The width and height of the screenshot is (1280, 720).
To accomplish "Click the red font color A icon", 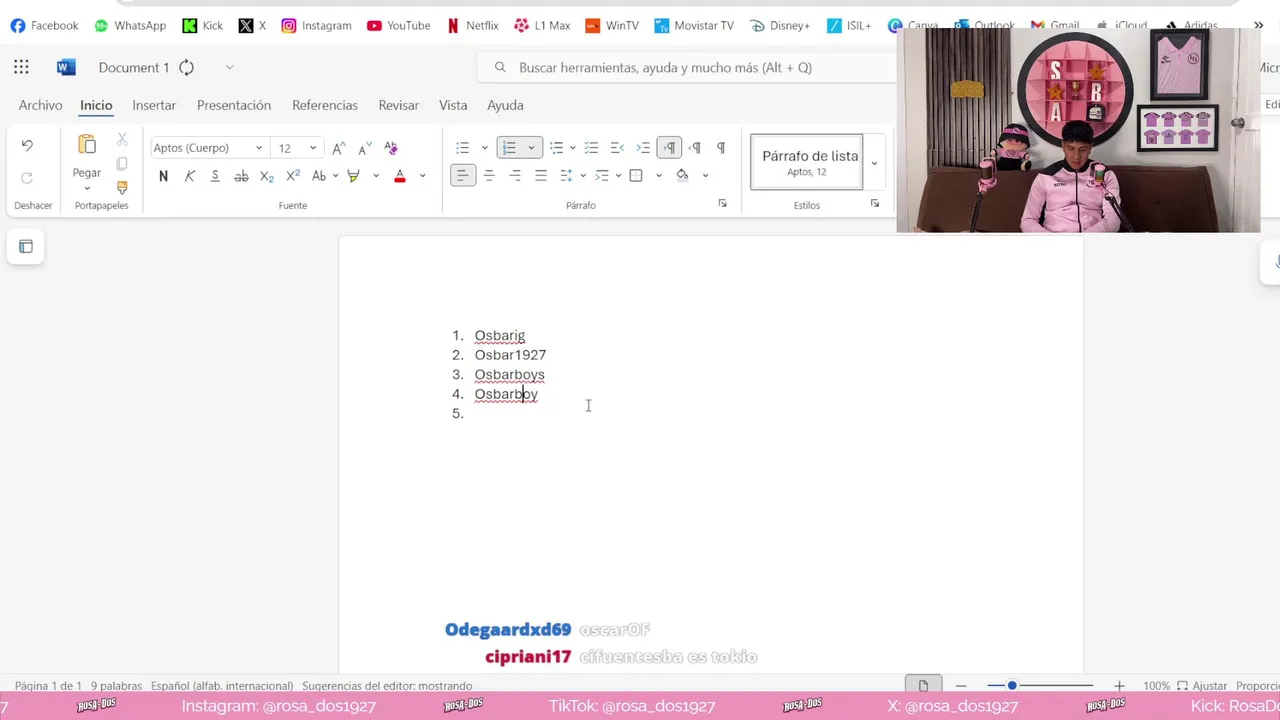I will click(400, 176).
